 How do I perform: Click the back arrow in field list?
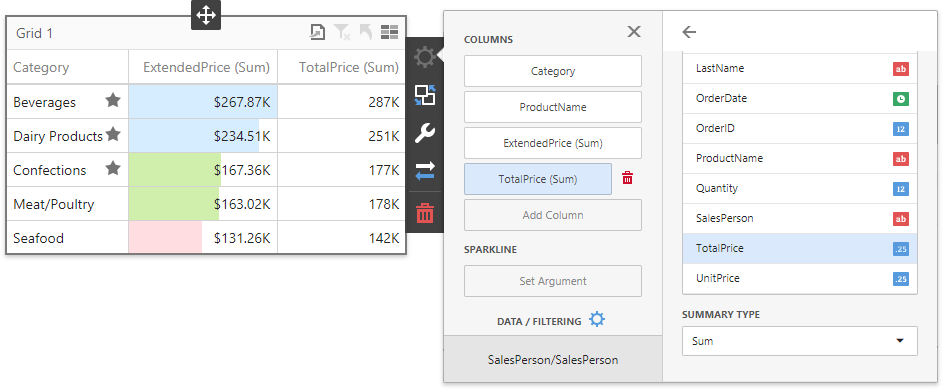coord(689,32)
